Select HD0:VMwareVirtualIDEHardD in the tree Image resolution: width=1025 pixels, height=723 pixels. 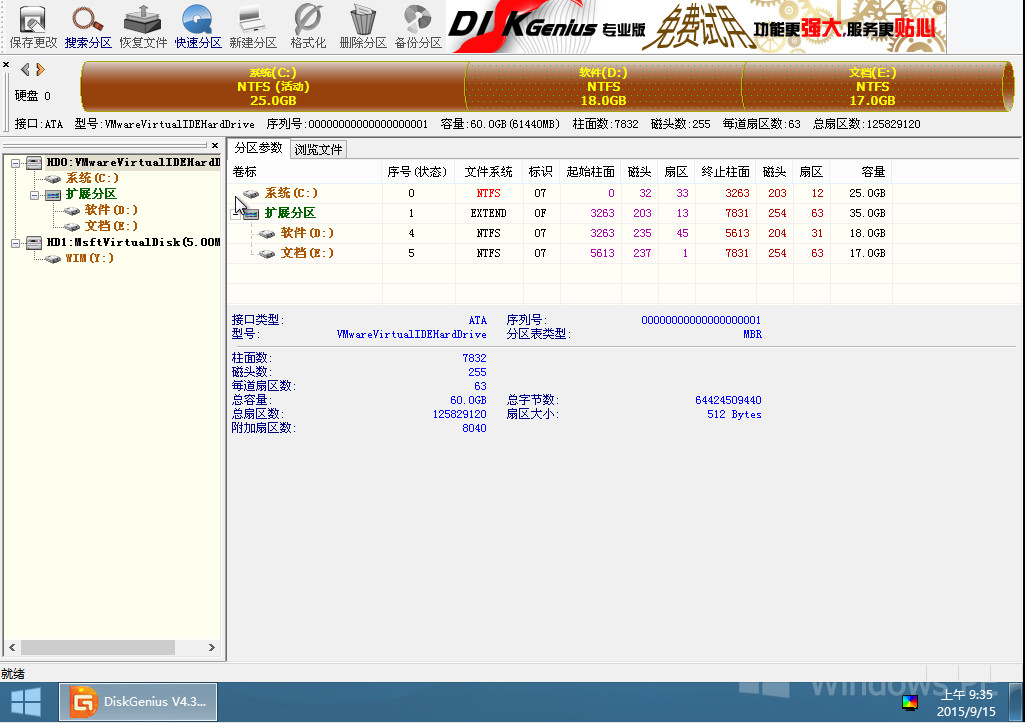click(x=133, y=162)
